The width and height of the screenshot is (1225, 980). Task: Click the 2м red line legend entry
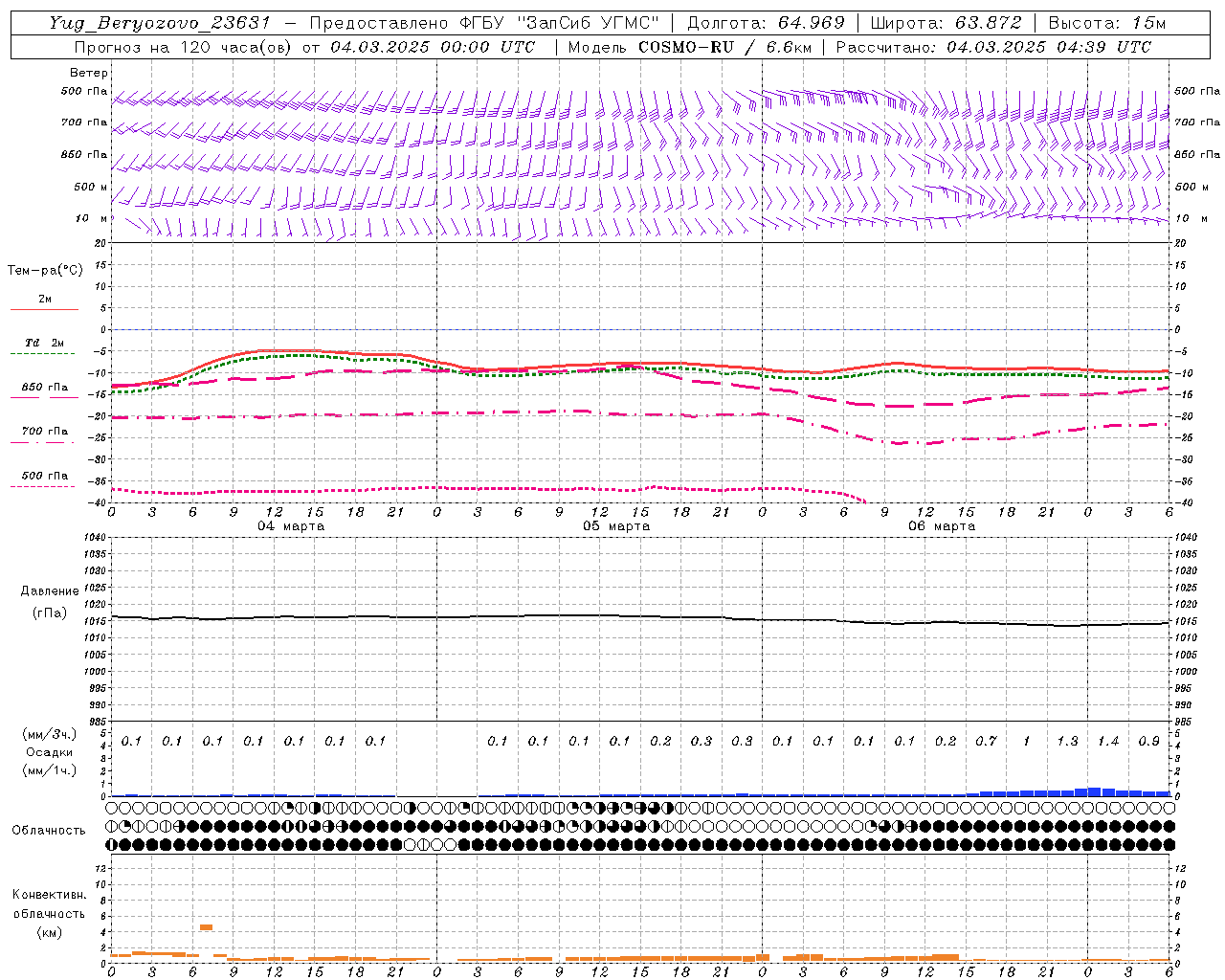click(x=44, y=302)
